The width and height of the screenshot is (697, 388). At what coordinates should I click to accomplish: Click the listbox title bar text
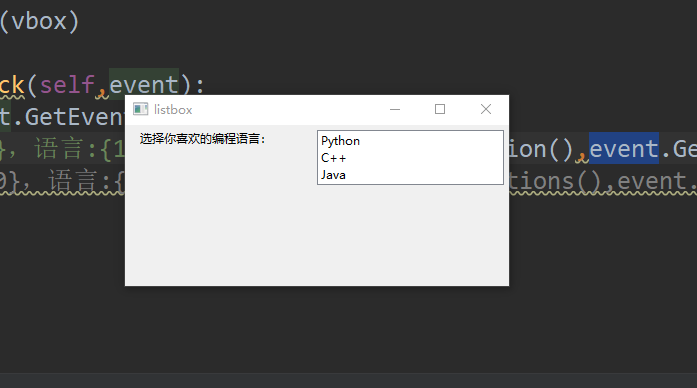tap(173, 110)
